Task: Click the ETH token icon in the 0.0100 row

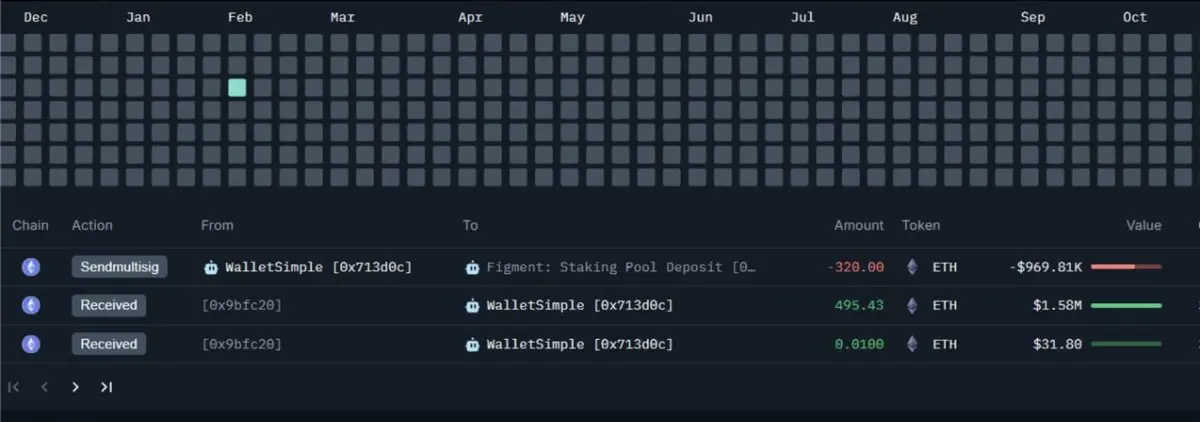Action: pyautogui.click(x=911, y=344)
